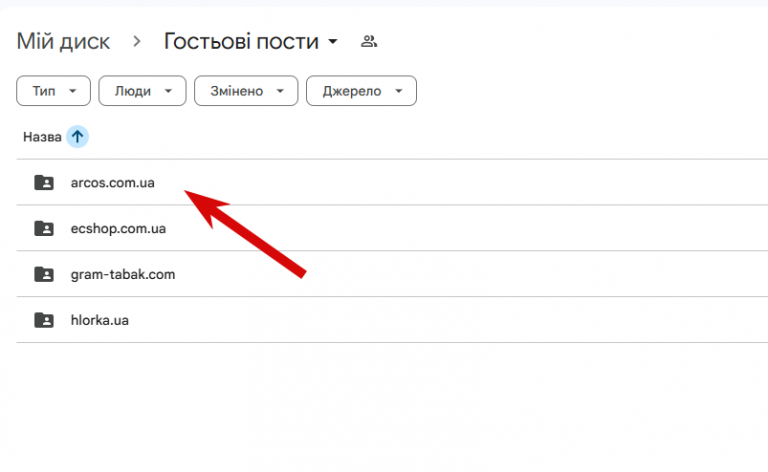Image resolution: width=768 pixels, height=472 pixels.
Task: Select the hlorka.ua folder name
Action: click(x=99, y=320)
